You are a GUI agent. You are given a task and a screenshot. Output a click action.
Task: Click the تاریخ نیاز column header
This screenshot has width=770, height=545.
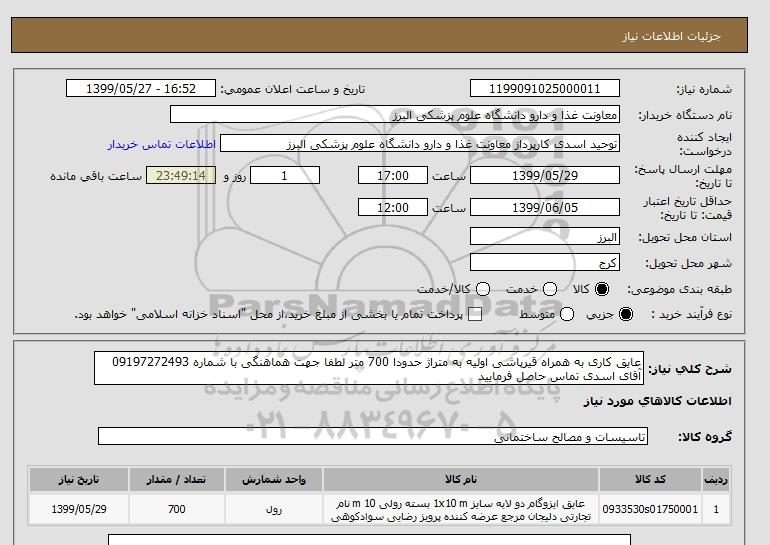(x=79, y=479)
